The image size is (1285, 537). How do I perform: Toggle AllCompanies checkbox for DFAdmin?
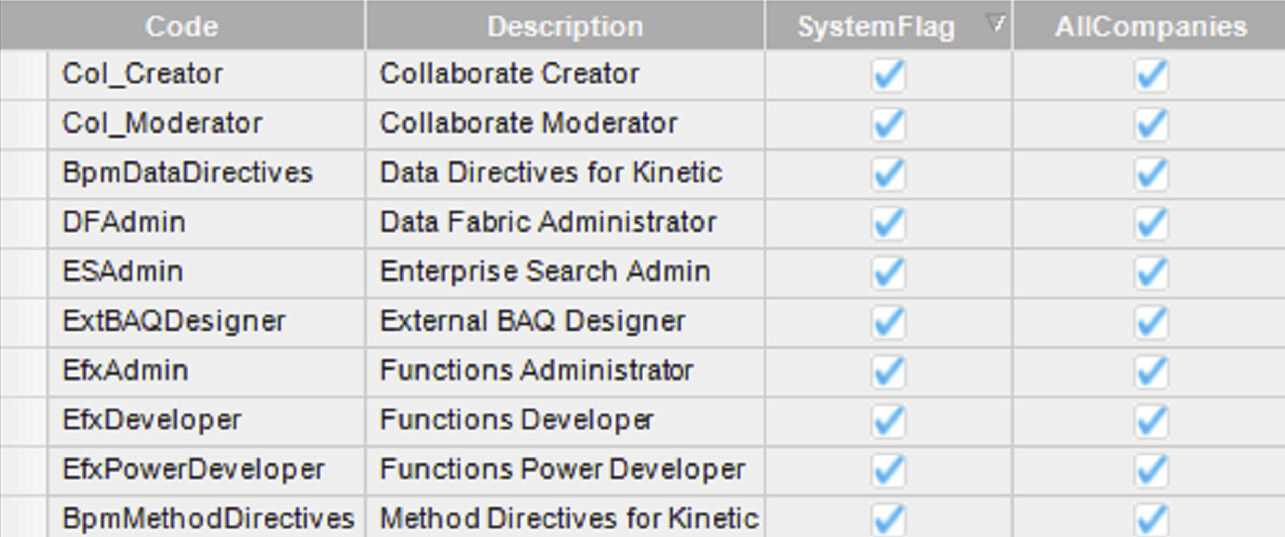click(1151, 223)
